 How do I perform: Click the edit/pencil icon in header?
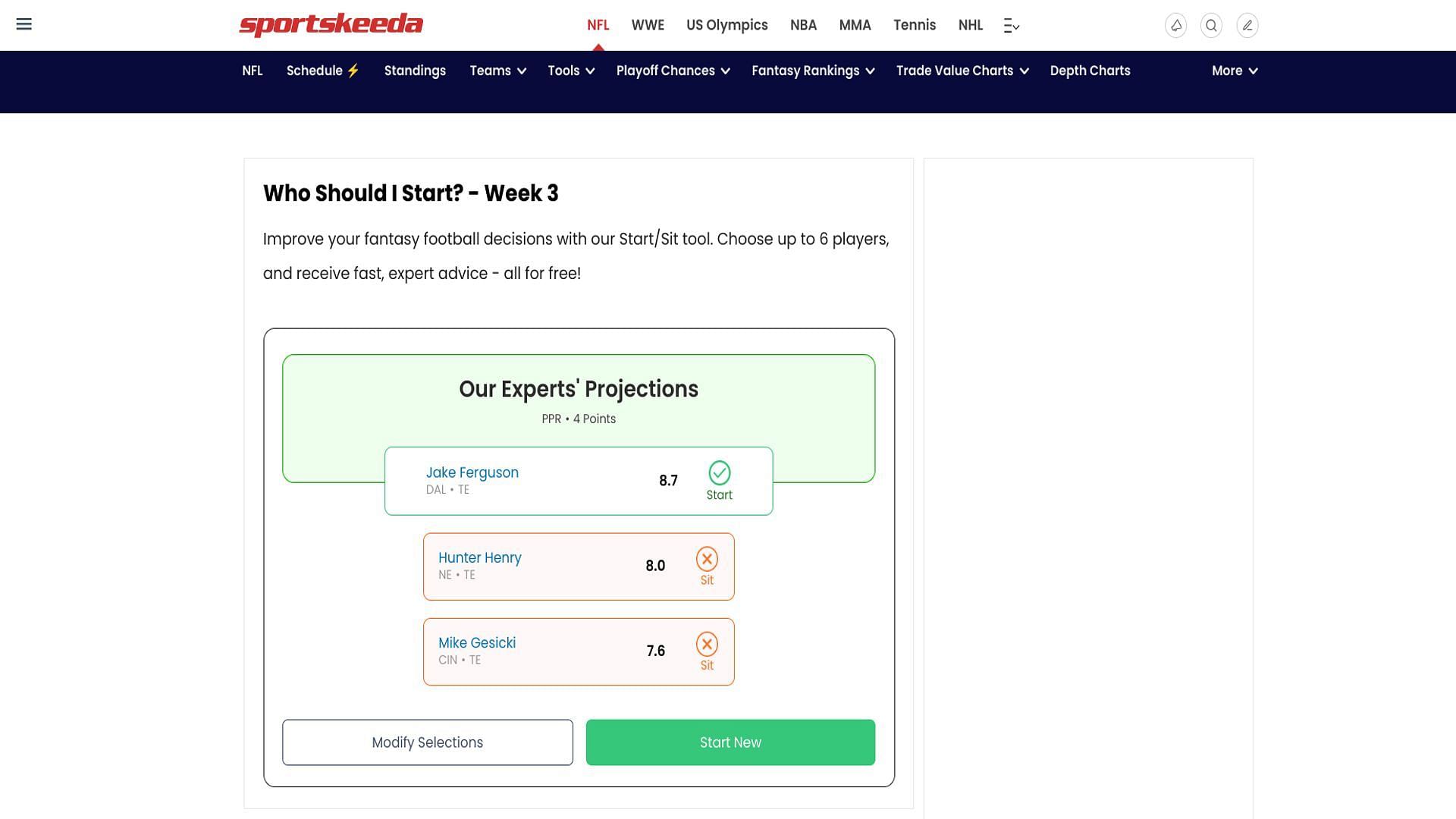tap(1246, 25)
